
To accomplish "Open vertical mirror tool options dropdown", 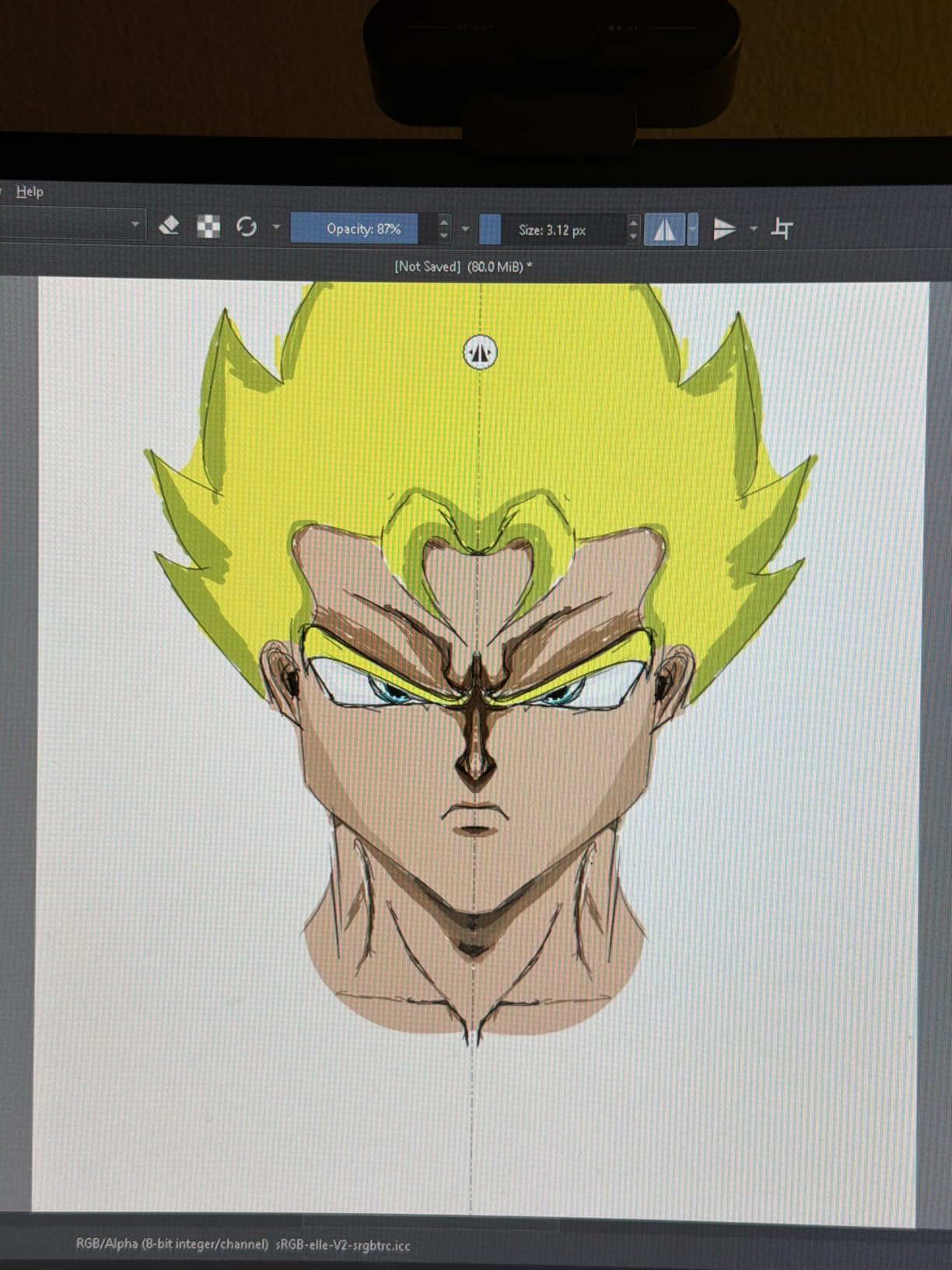I will (753, 229).
